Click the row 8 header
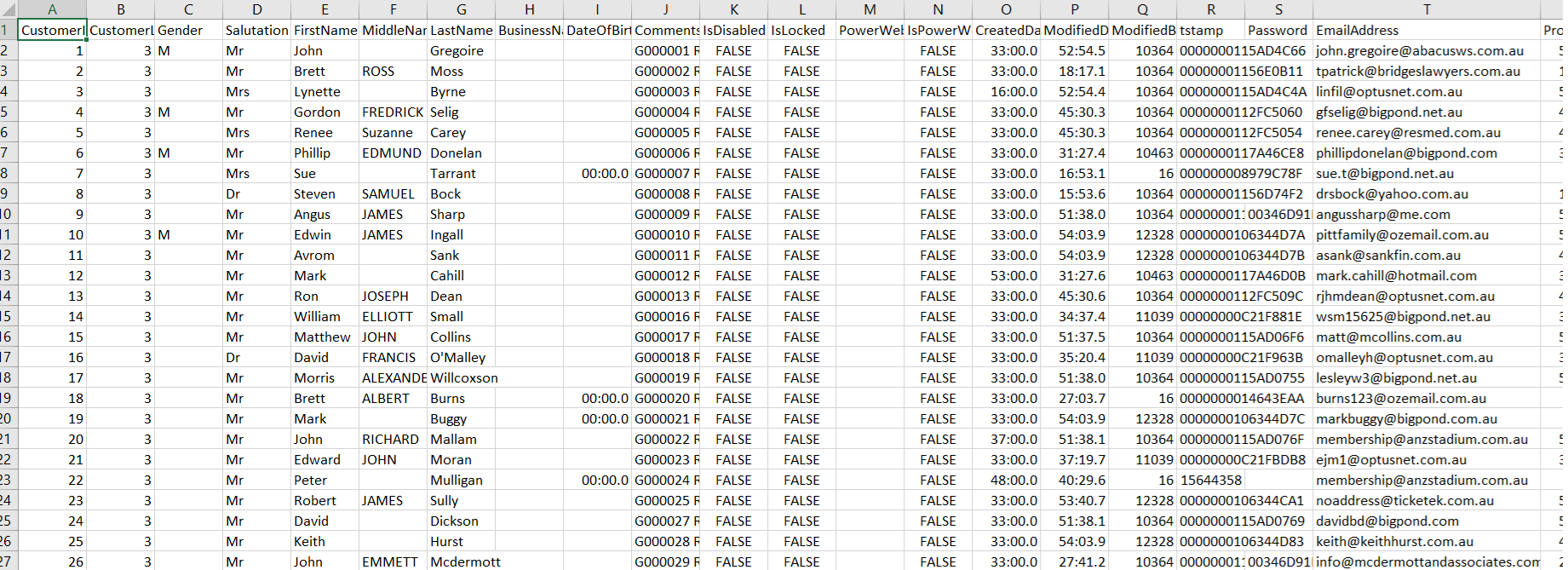Image resolution: width=1568 pixels, height=570 pixels. click(x=7, y=173)
